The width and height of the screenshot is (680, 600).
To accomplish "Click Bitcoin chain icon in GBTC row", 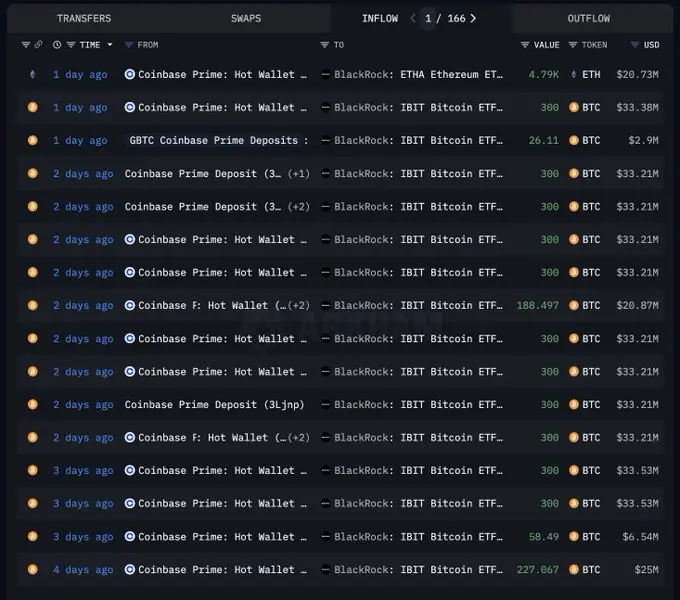I will click(33, 140).
